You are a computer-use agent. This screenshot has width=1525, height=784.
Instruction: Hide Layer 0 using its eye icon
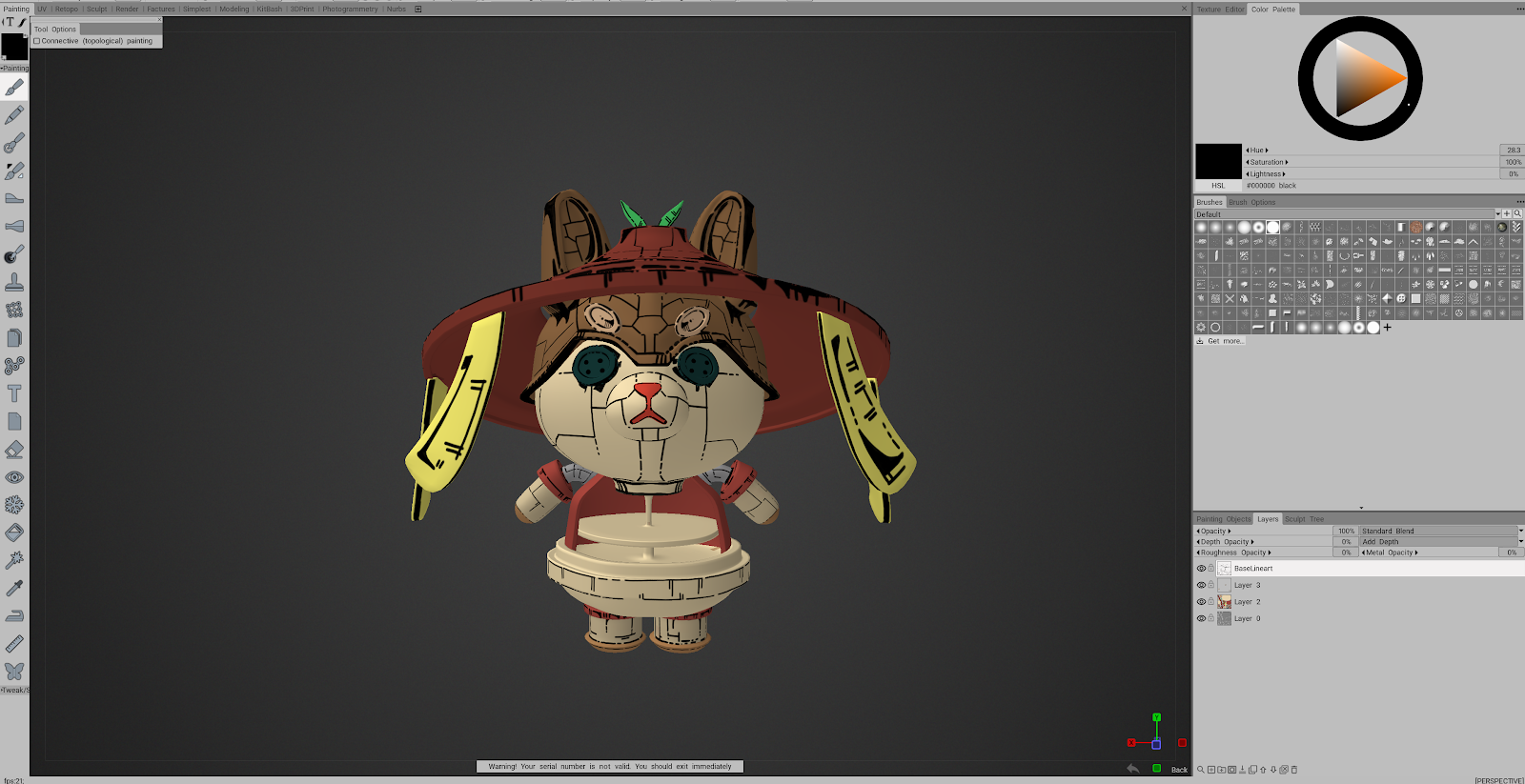click(x=1201, y=618)
